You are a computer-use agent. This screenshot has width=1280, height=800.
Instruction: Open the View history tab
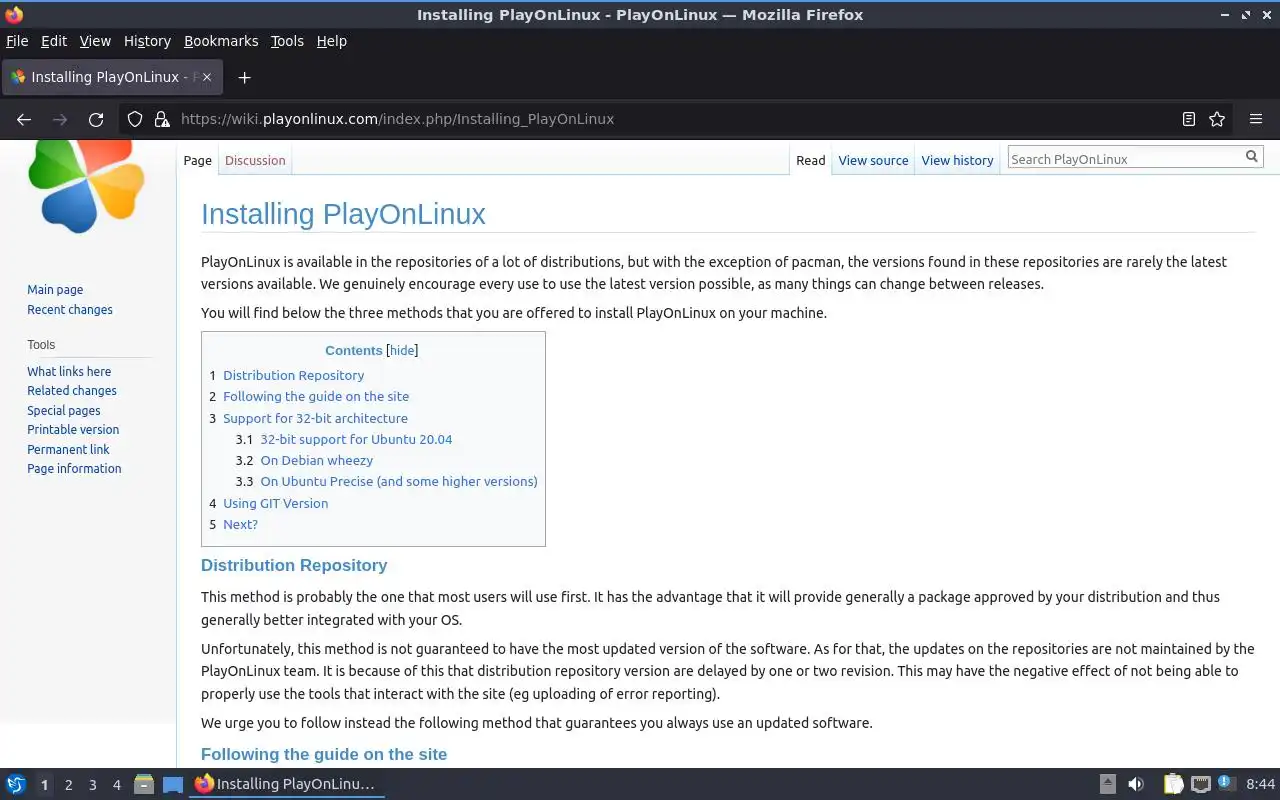click(x=957, y=160)
